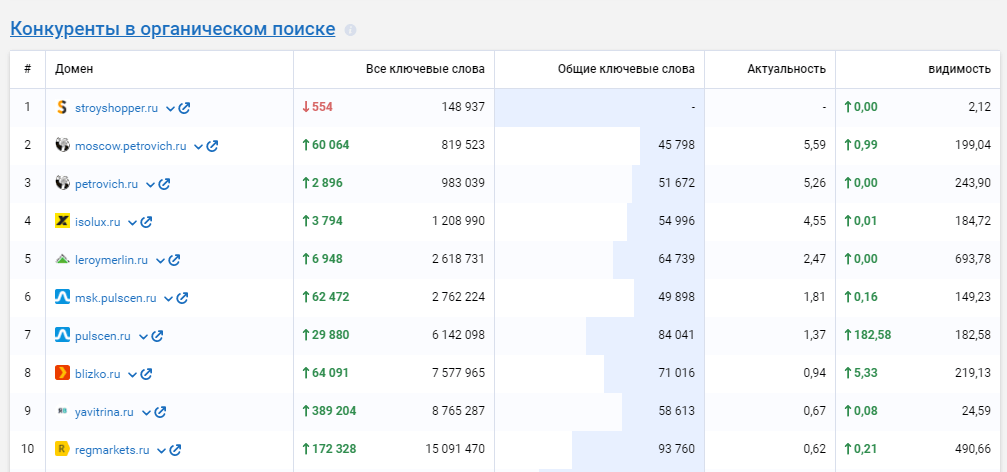Open external link icon for leroymerlin.ru
1007x472 pixels.
[x=174, y=259]
